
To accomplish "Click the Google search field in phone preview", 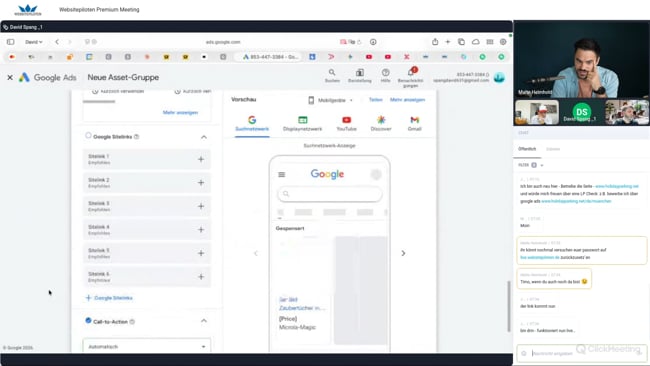I will coord(330,194).
